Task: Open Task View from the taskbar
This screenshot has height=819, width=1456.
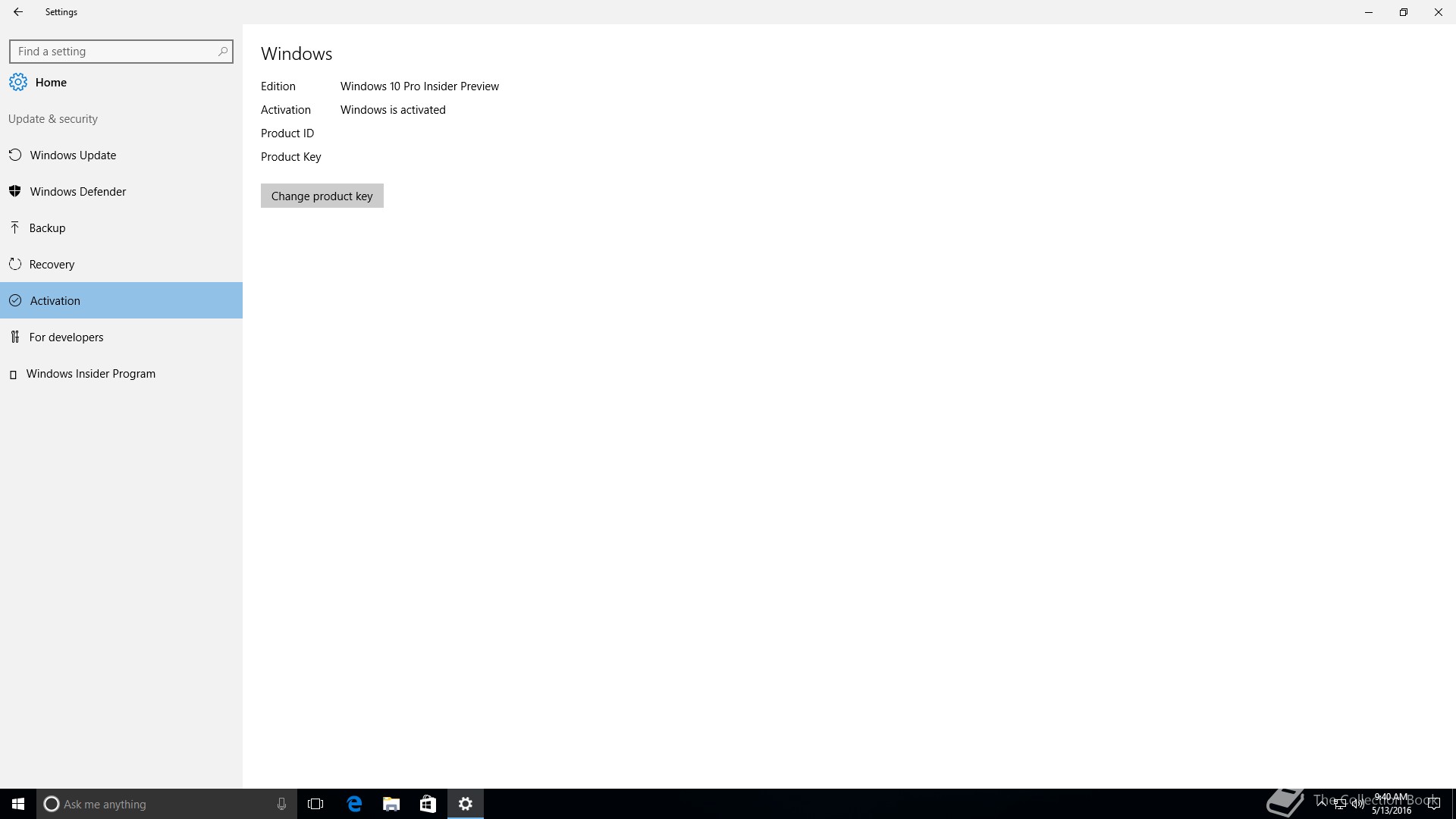Action: tap(315, 804)
